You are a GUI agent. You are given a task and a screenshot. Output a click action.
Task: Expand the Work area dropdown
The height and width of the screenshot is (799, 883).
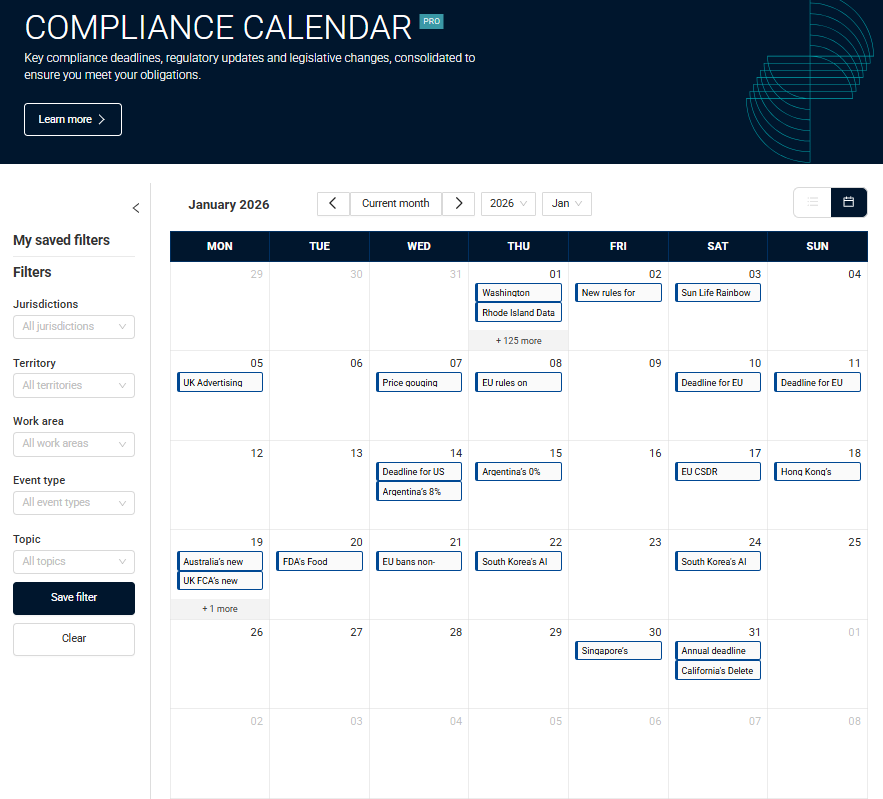[74, 443]
